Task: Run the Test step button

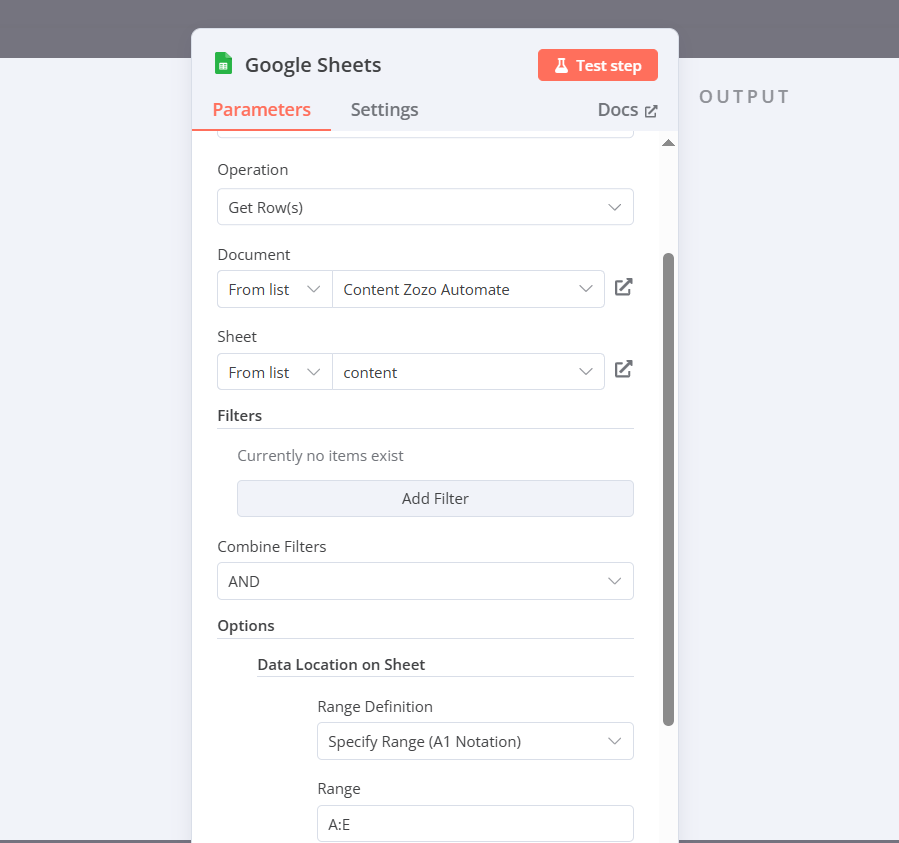Action: coord(597,65)
